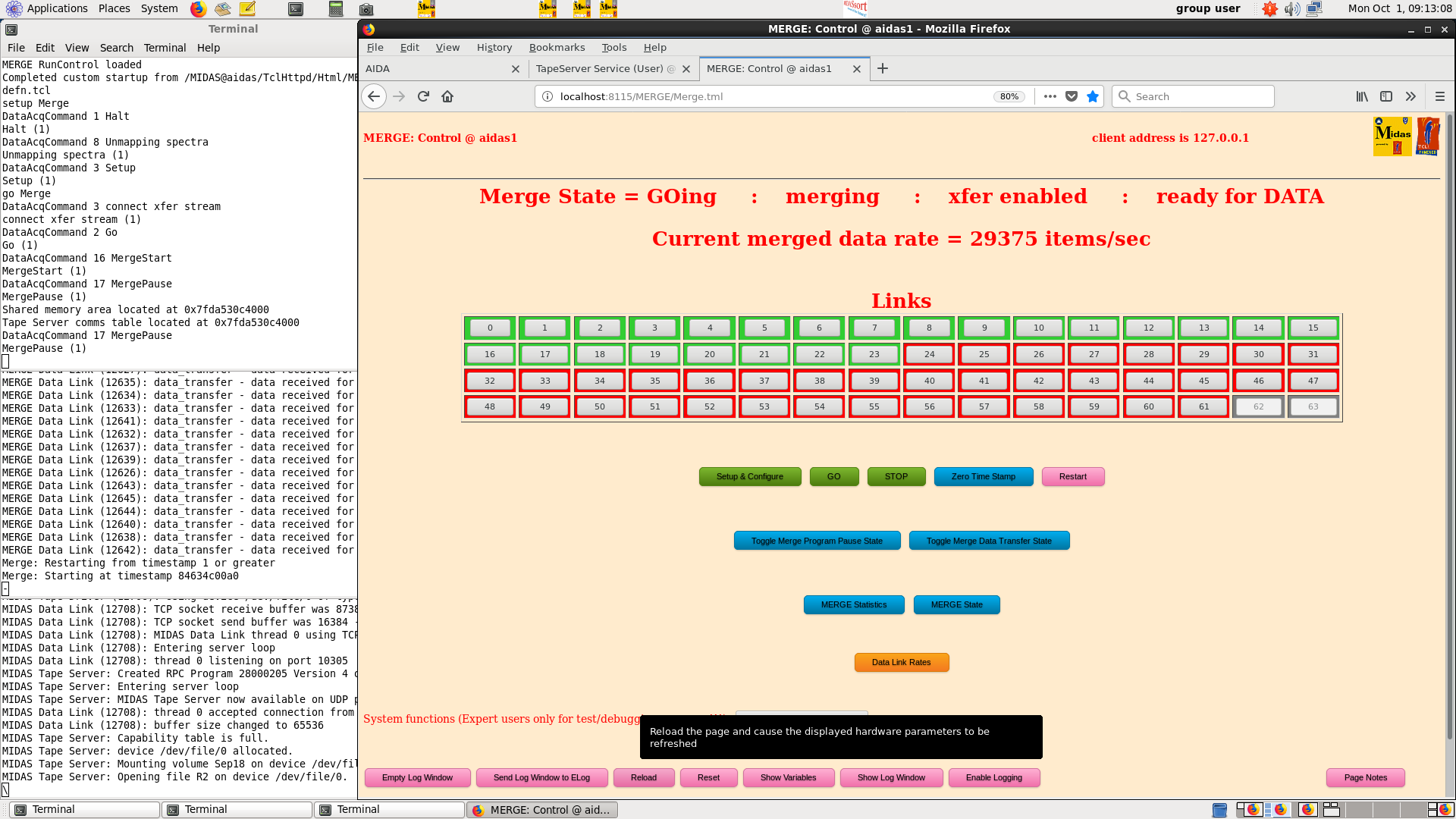Click the Firefox page vertical scrollbar
This screenshot has width=1456, height=819.
pyautogui.click(x=1450, y=425)
